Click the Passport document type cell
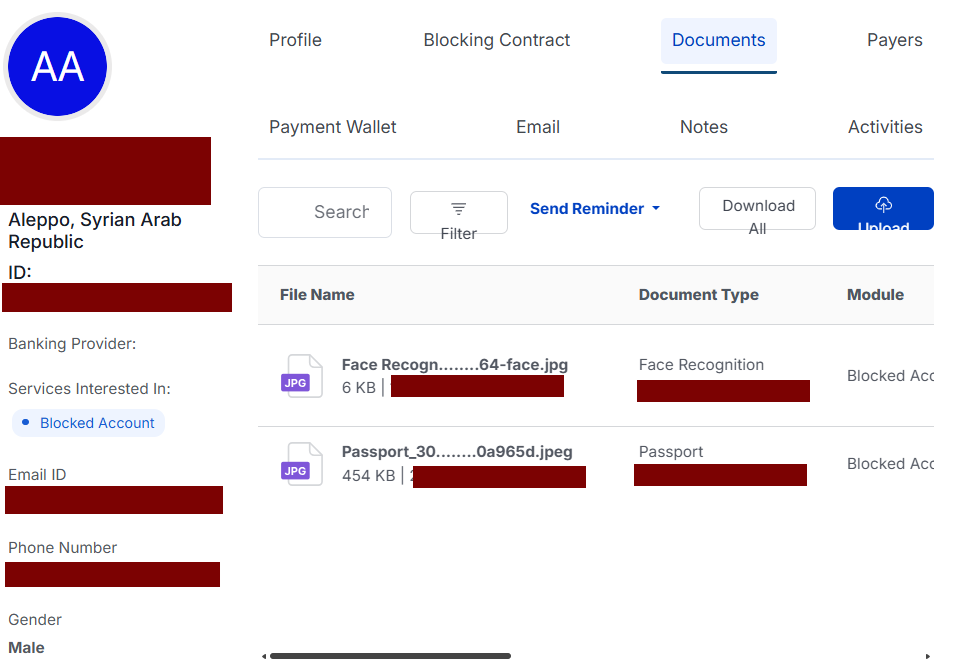956x666 pixels. pyautogui.click(x=671, y=452)
